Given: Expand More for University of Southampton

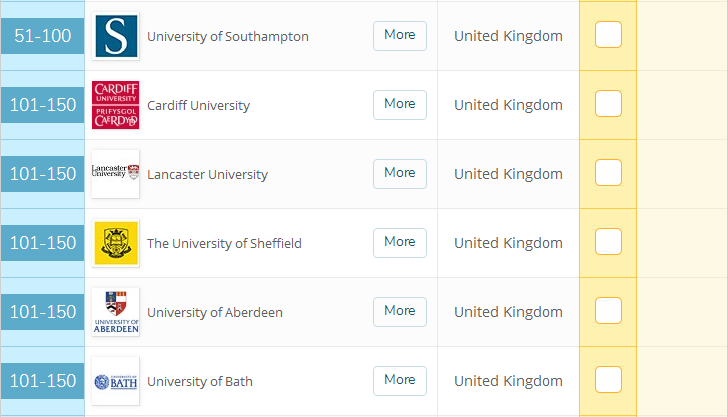Looking at the screenshot, I should [399, 35].
